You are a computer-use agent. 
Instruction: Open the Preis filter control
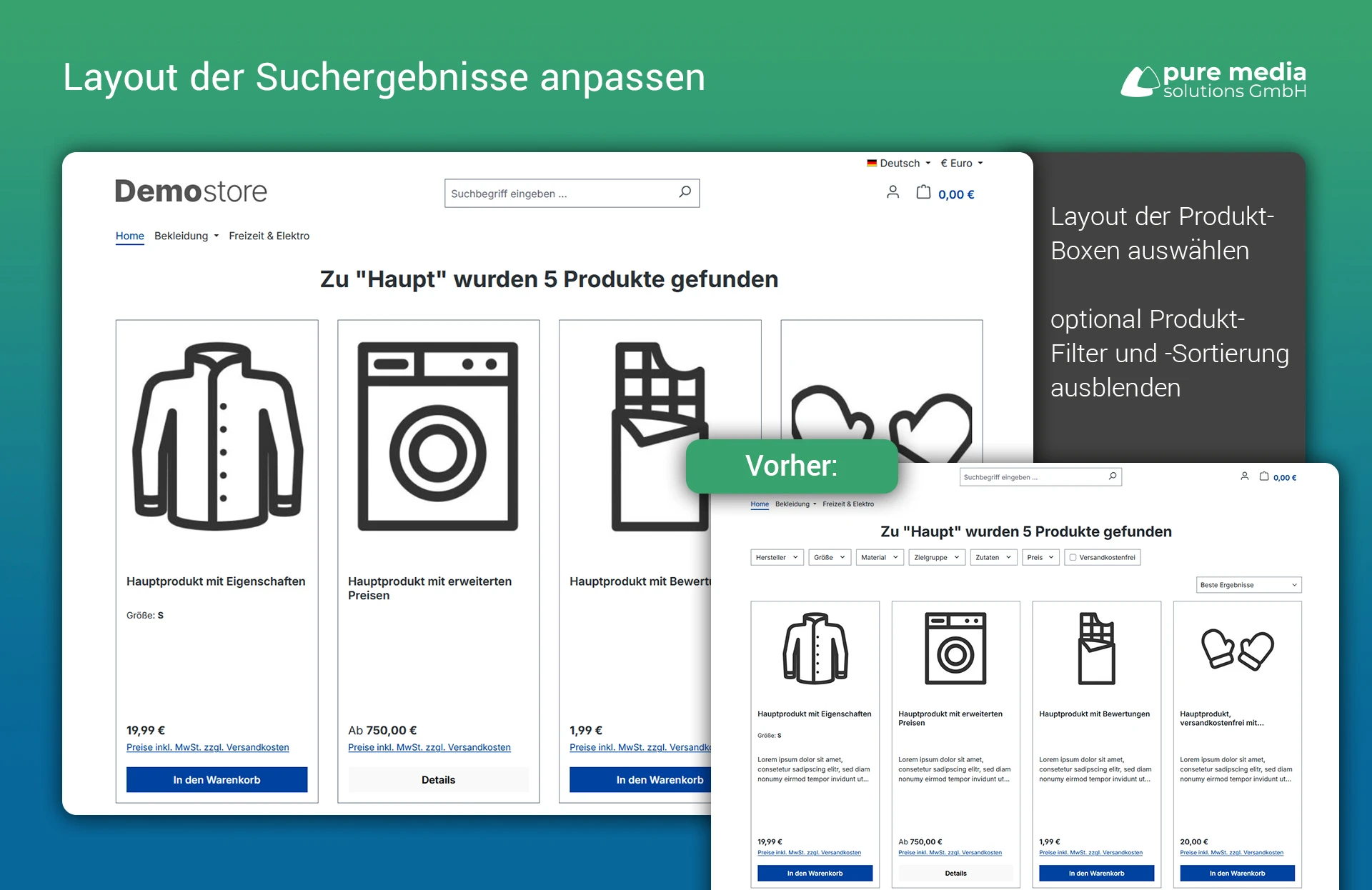[x=1040, y=557]
